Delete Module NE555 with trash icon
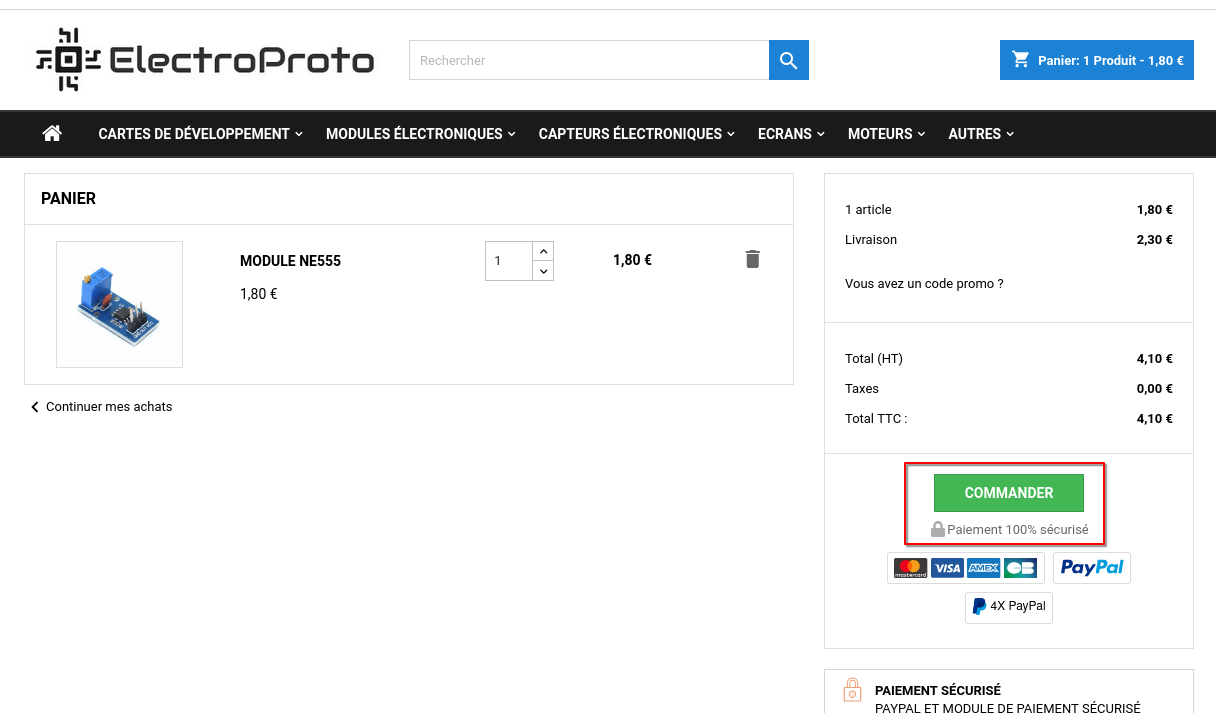Viewport: 1216px width, 713px height. coord(753,259)
